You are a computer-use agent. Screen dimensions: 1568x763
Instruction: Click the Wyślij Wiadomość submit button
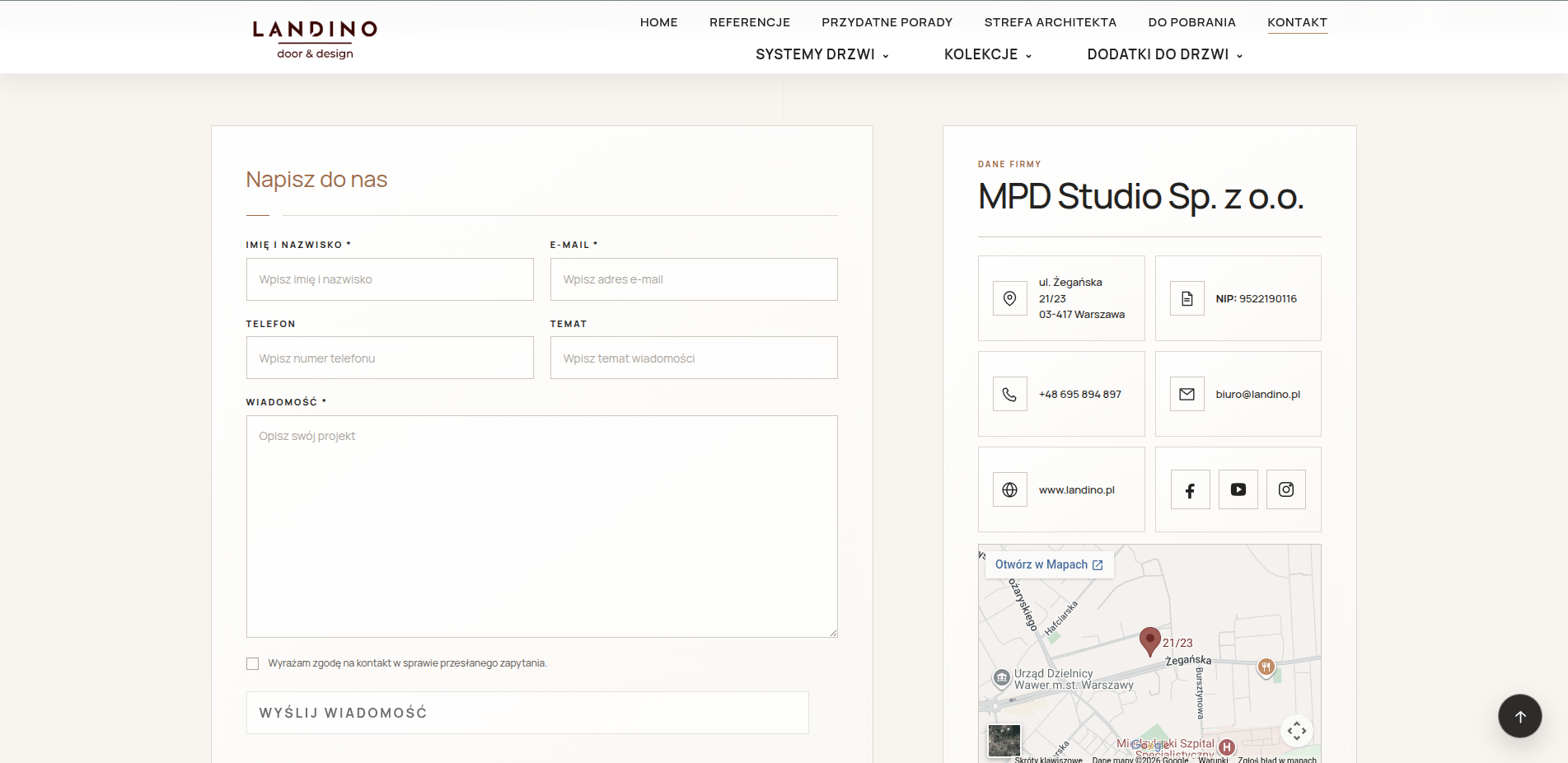click(x=527, y=713)
